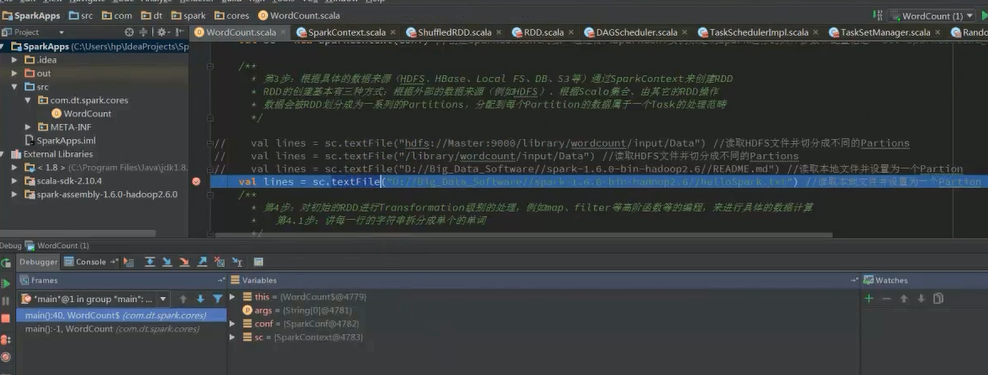Click Collapse All icon in Project panel
Screen dimensions: 988x375
pyautogui.click(x=143, y=32)
